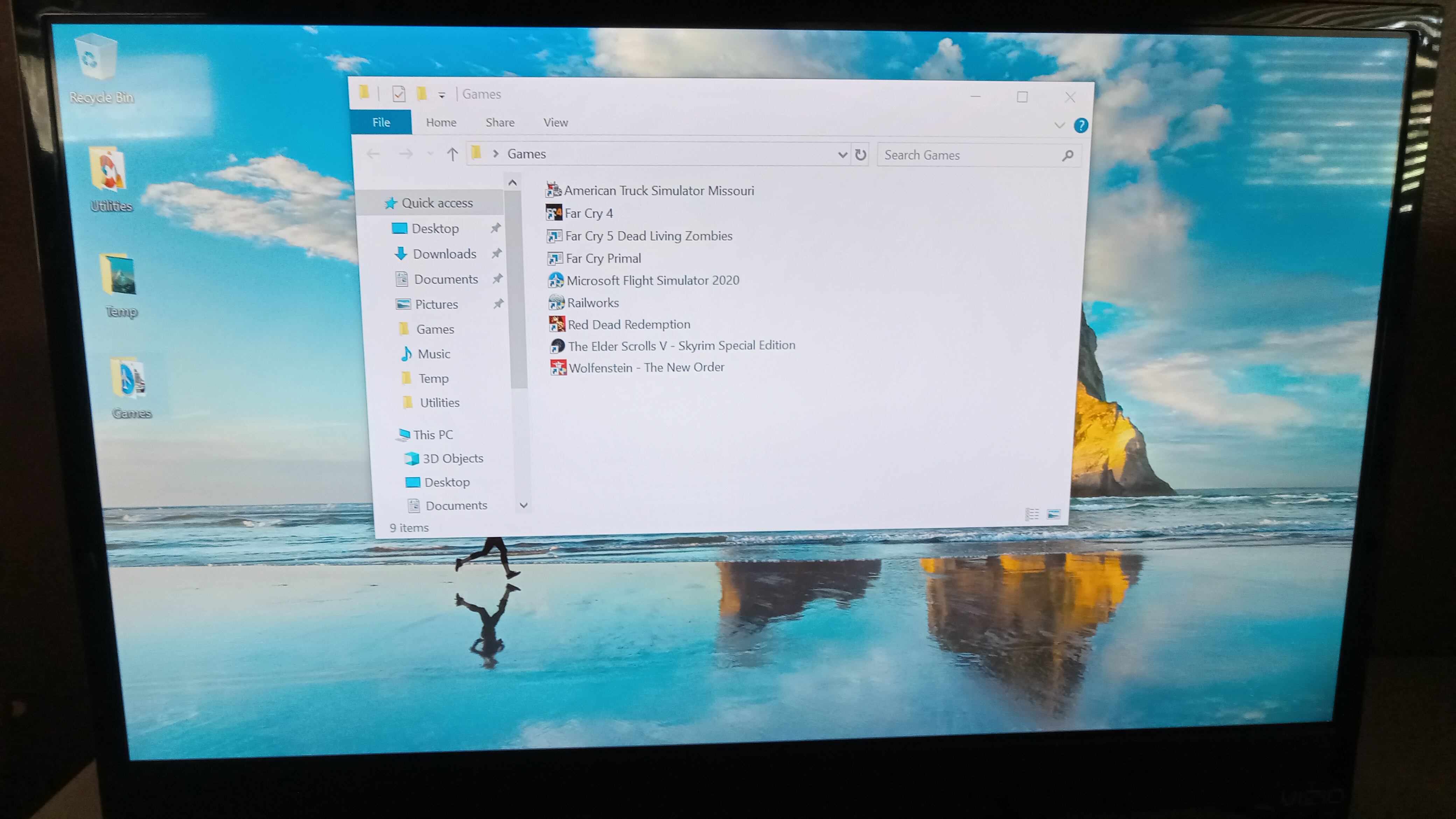Click the Search Games input field

coord(969,155)
